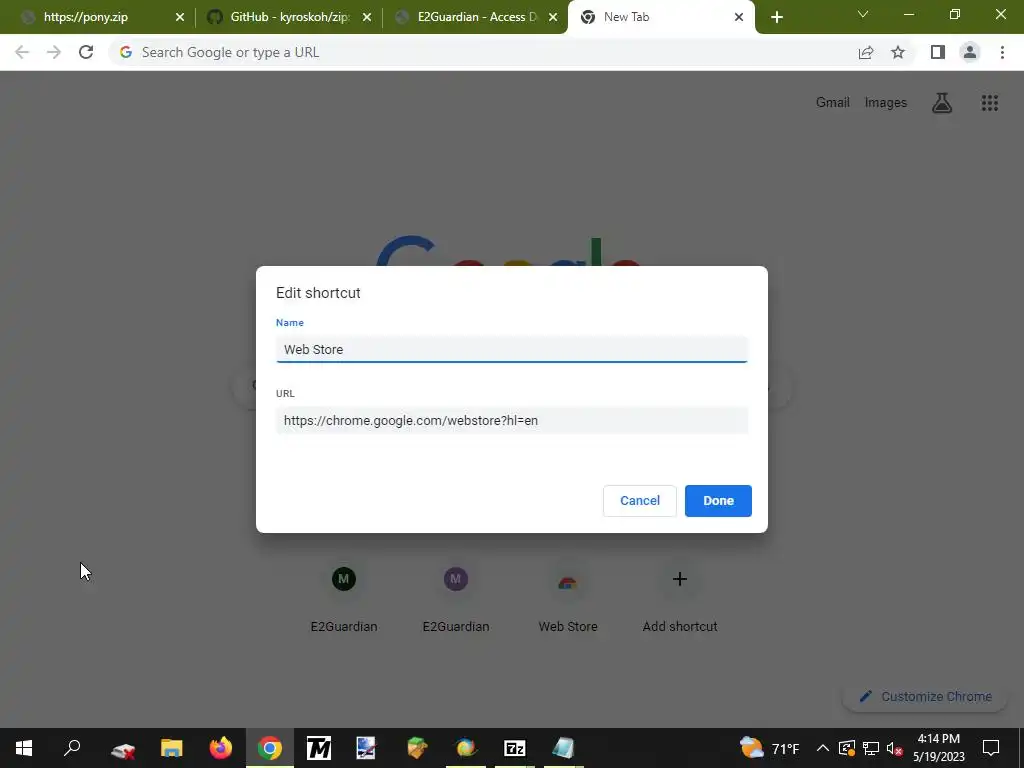
Task: Close the https://pony.zip tab
Action: [180, 17]
